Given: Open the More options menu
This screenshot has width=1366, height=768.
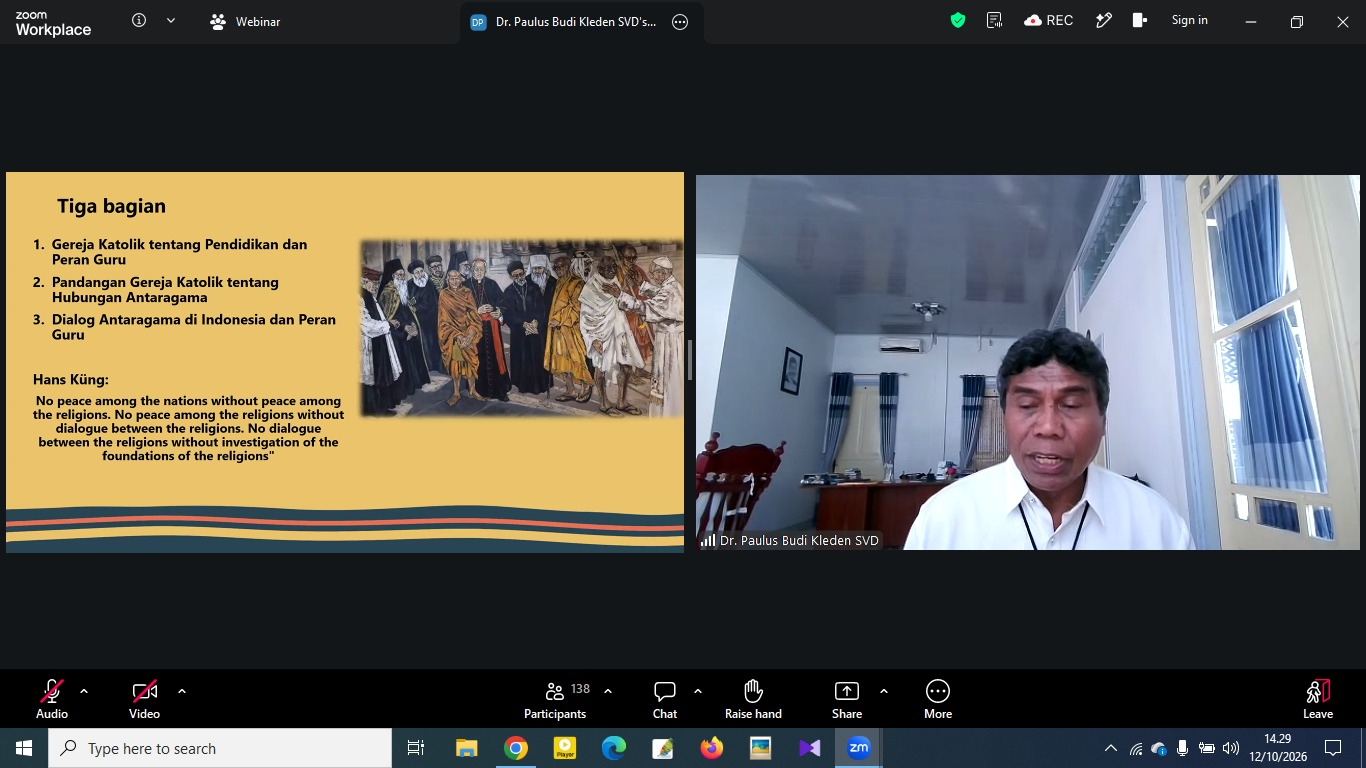Looking at the screenshot, I should tap(938, 700).
